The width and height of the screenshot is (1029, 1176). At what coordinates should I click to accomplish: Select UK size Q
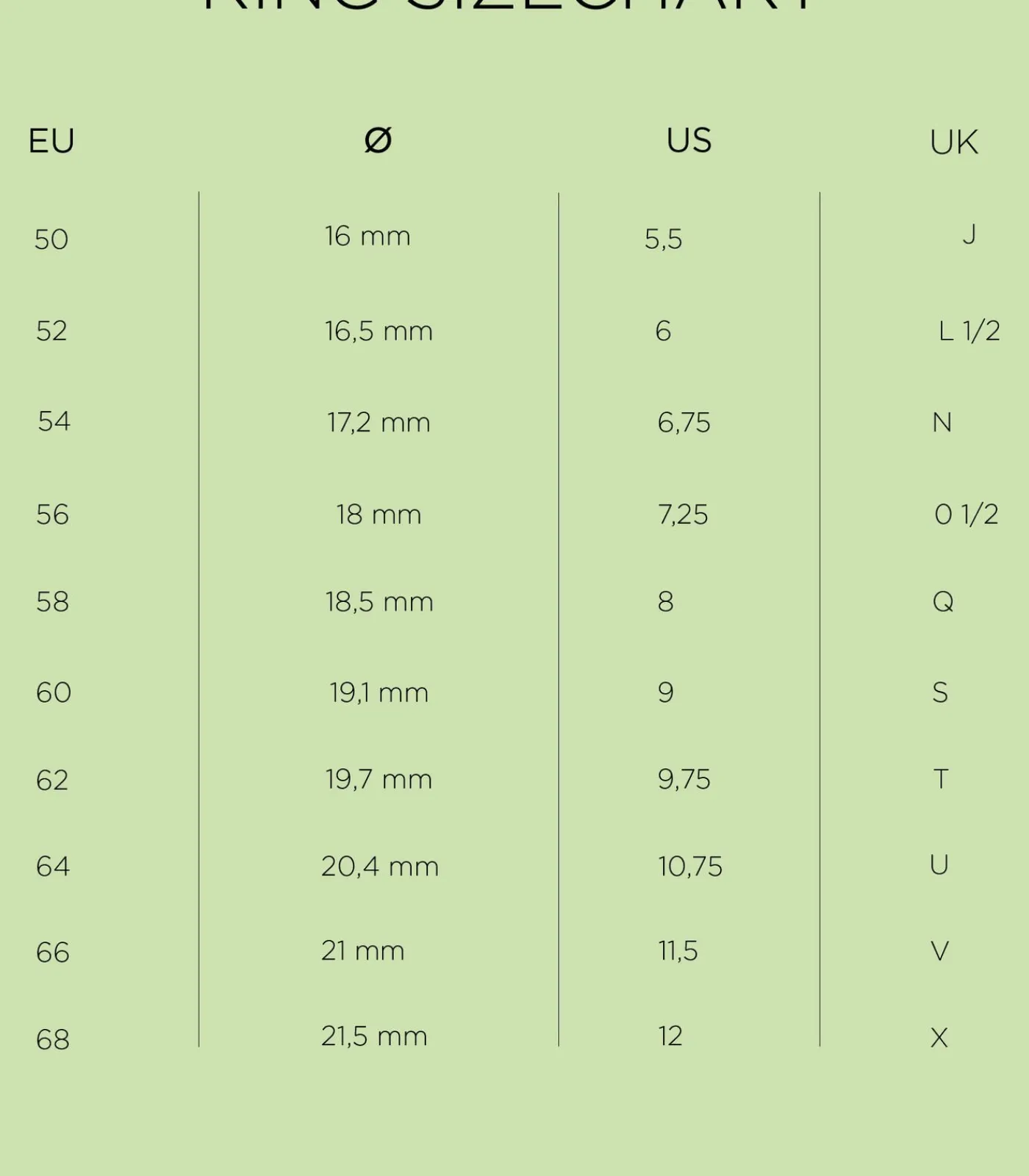[x=943, y=602]
